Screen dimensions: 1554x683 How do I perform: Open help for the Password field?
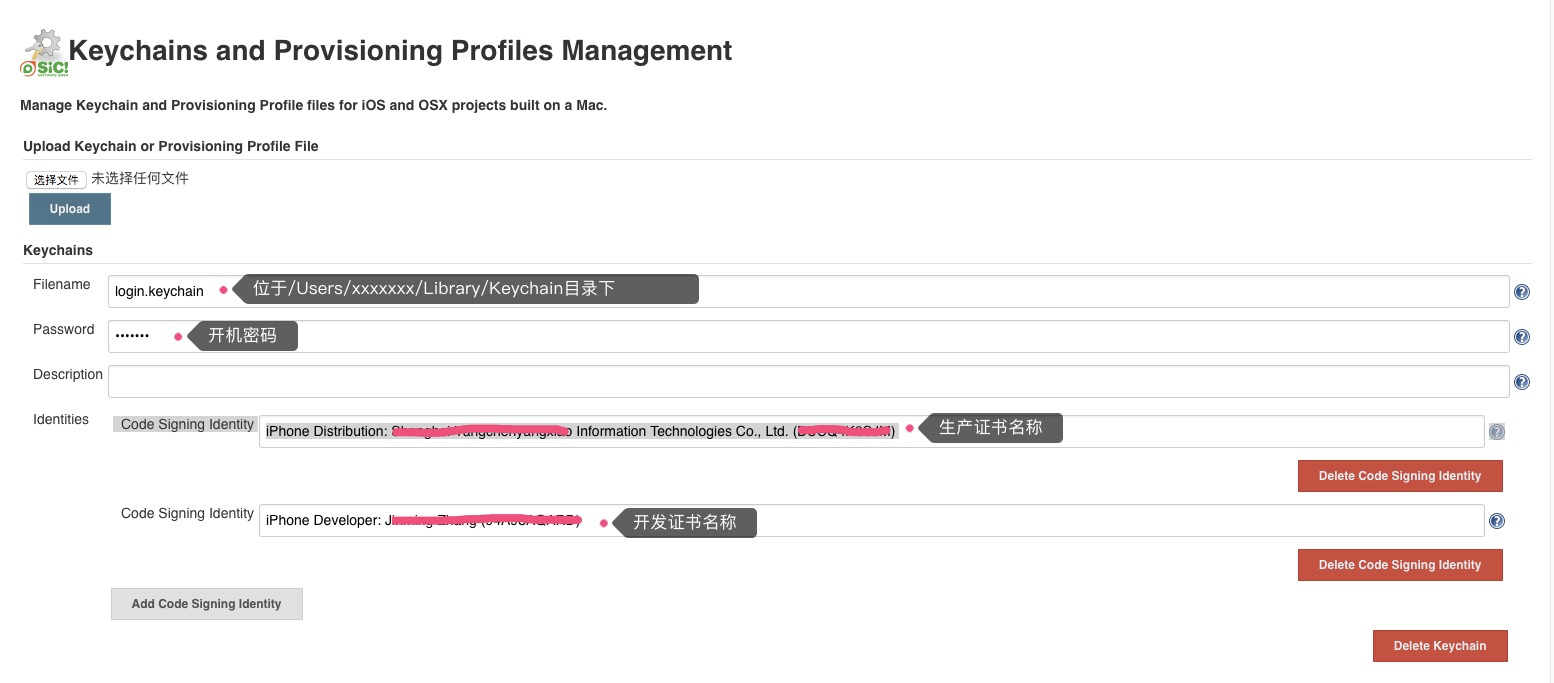pos(1522,337)
